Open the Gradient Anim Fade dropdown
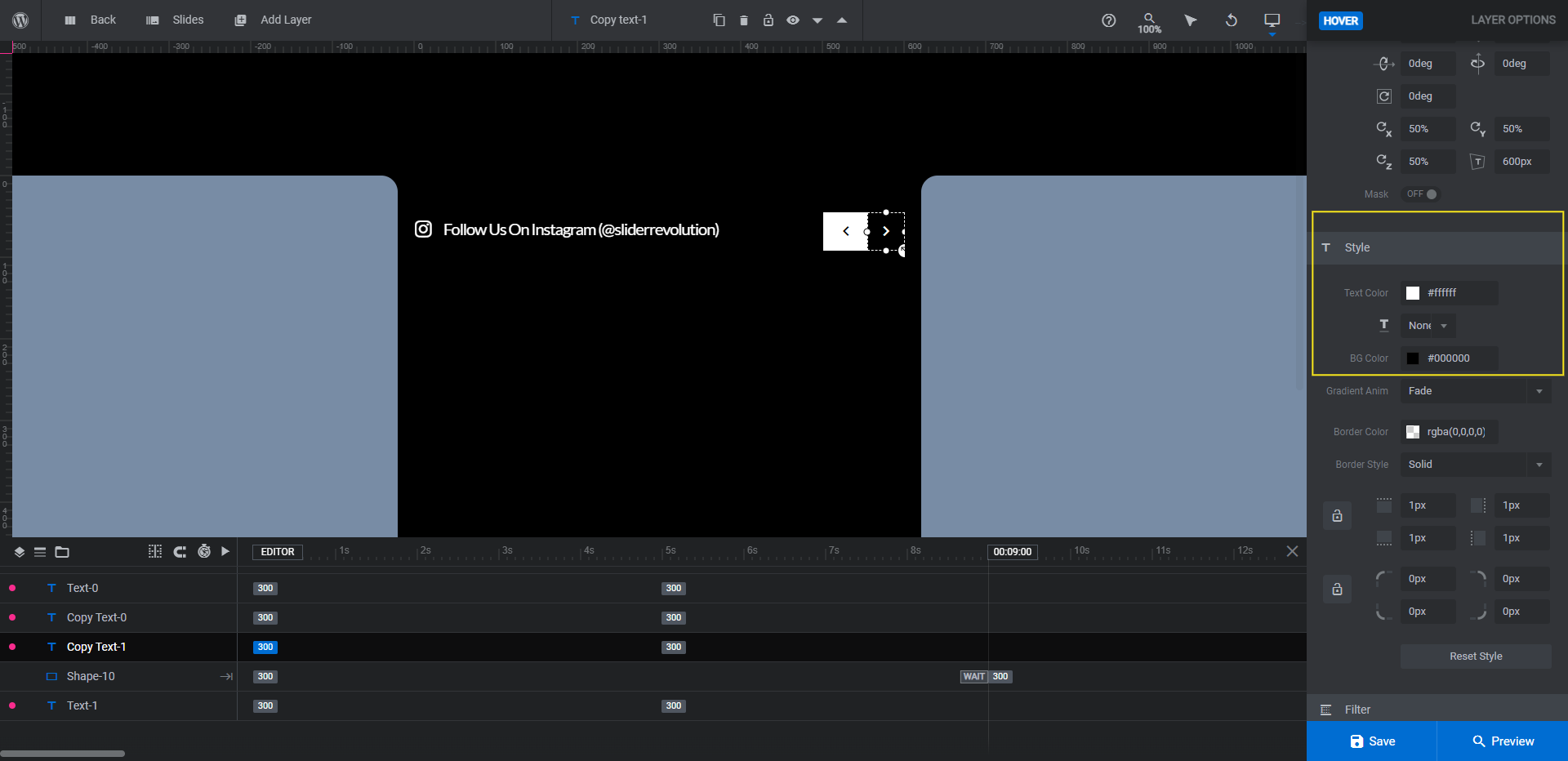 click(x=1476, y=391)
